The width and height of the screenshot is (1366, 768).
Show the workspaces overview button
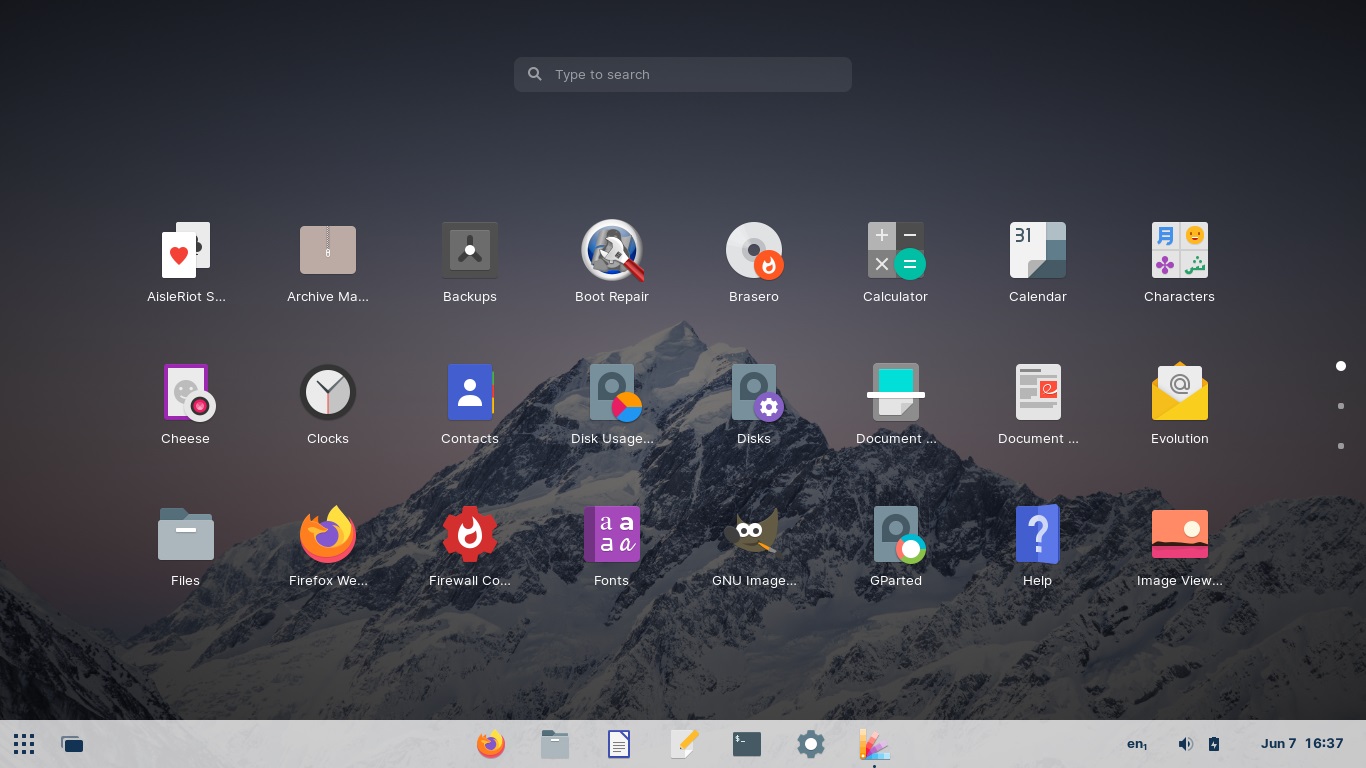point(72,744)
